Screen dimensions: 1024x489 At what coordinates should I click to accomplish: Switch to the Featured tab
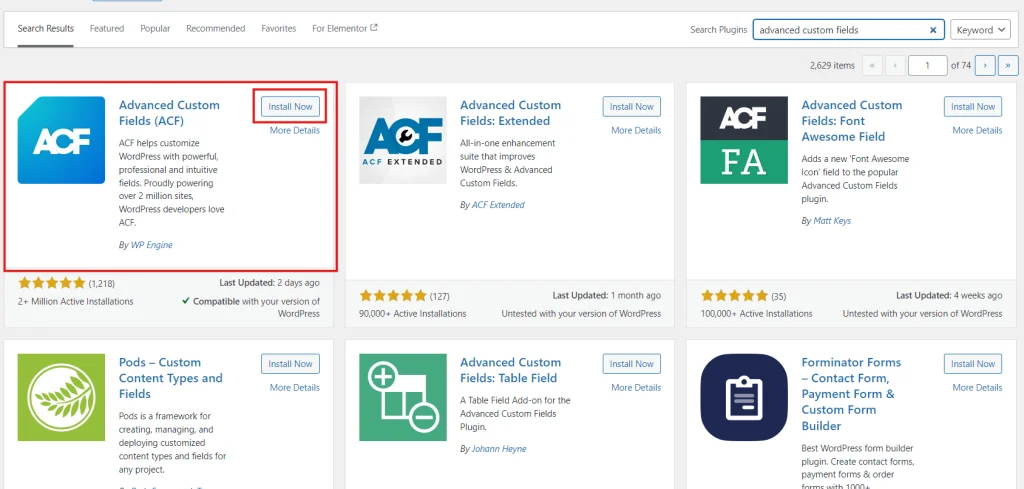pyautogui.click(x=107, y=29)
